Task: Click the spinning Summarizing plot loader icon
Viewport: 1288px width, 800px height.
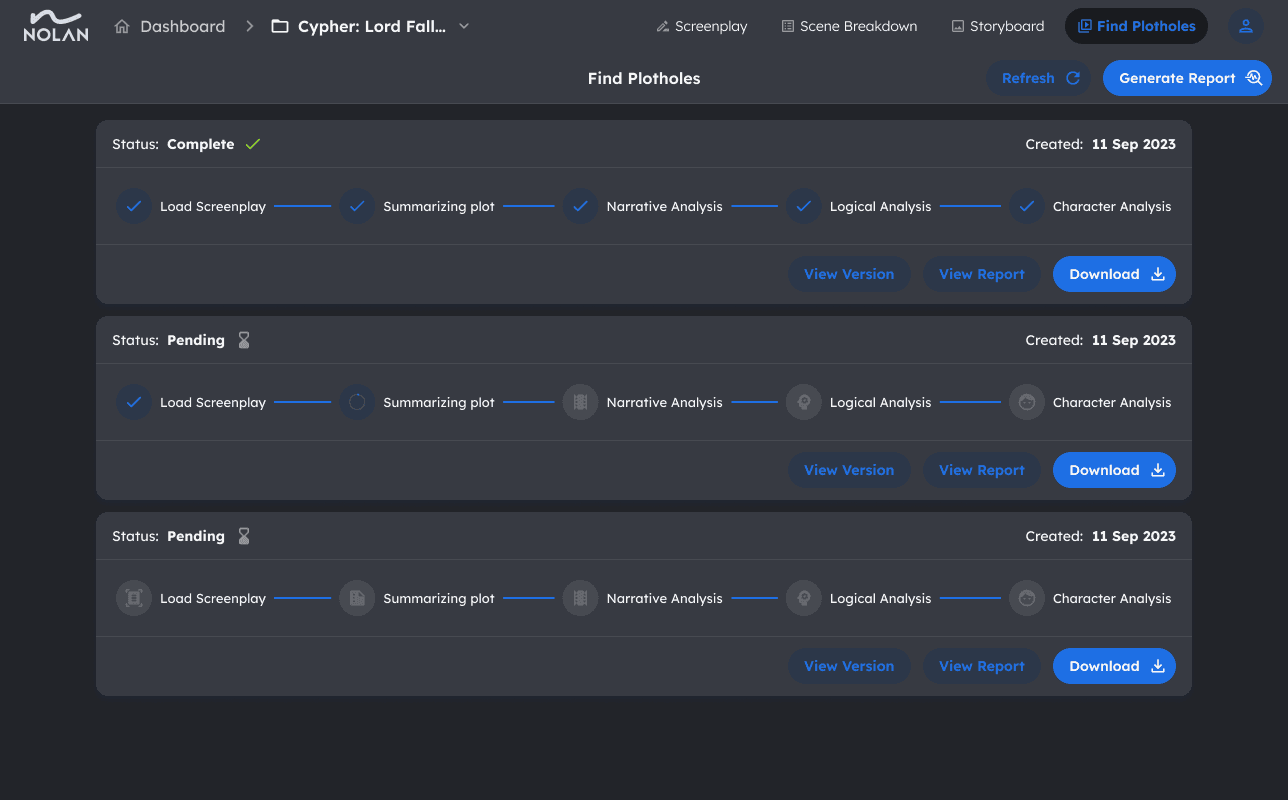Action: pyautogui.click(x=357, y=403)
